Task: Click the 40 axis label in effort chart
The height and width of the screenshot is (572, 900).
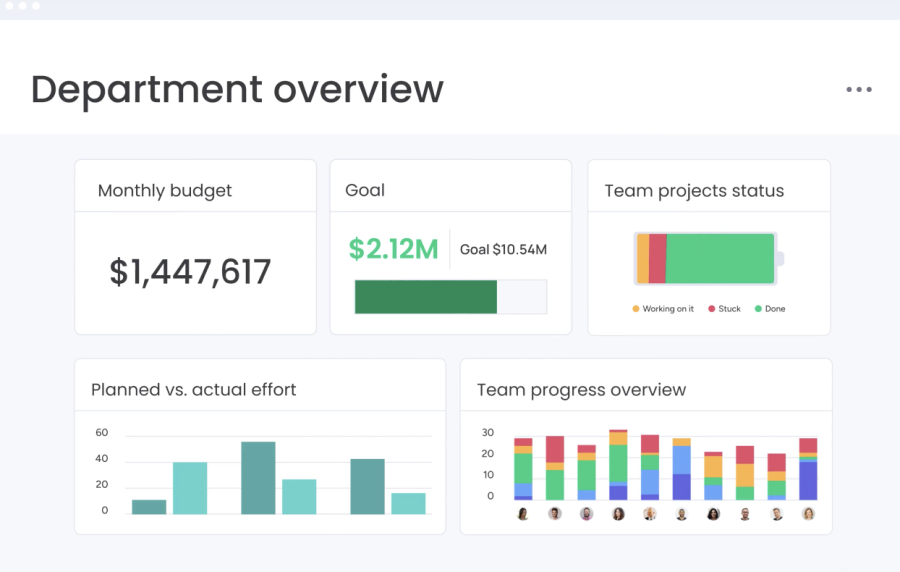Action: coord(102,458)
